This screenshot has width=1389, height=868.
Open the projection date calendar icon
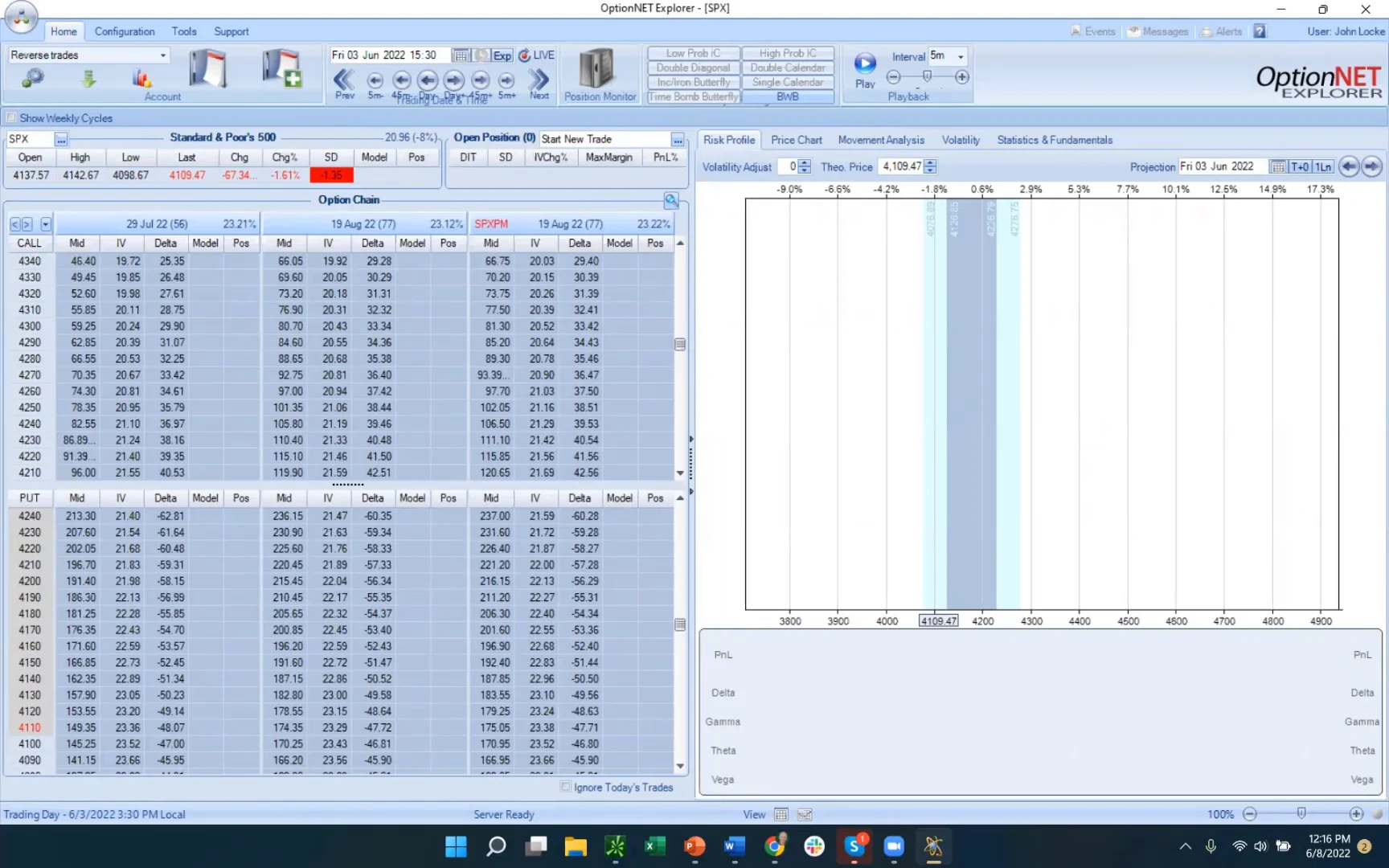[1277, 166]
